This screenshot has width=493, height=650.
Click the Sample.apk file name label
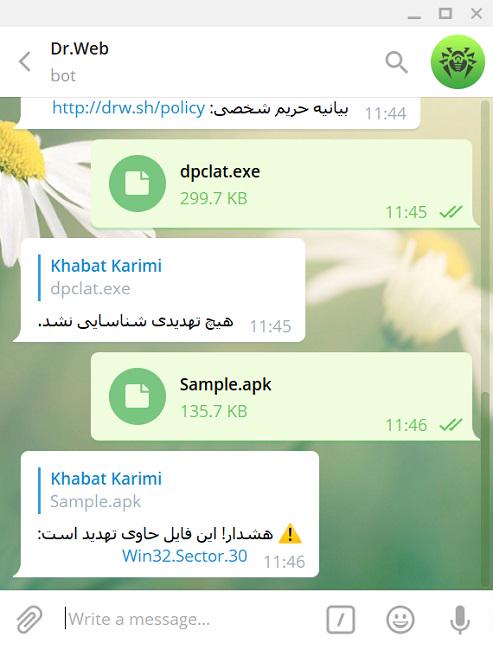coord(225,385)
